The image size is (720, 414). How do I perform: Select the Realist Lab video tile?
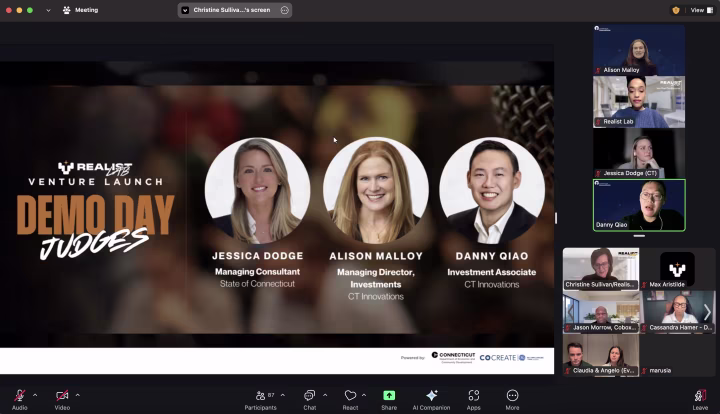[x=639, y=102]
